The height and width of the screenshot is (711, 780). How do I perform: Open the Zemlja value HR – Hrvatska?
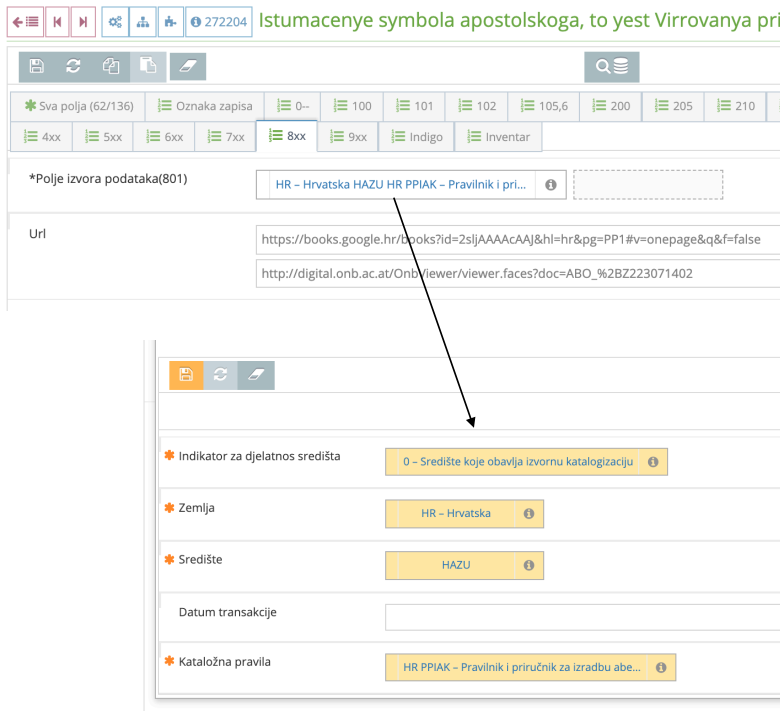456,513
